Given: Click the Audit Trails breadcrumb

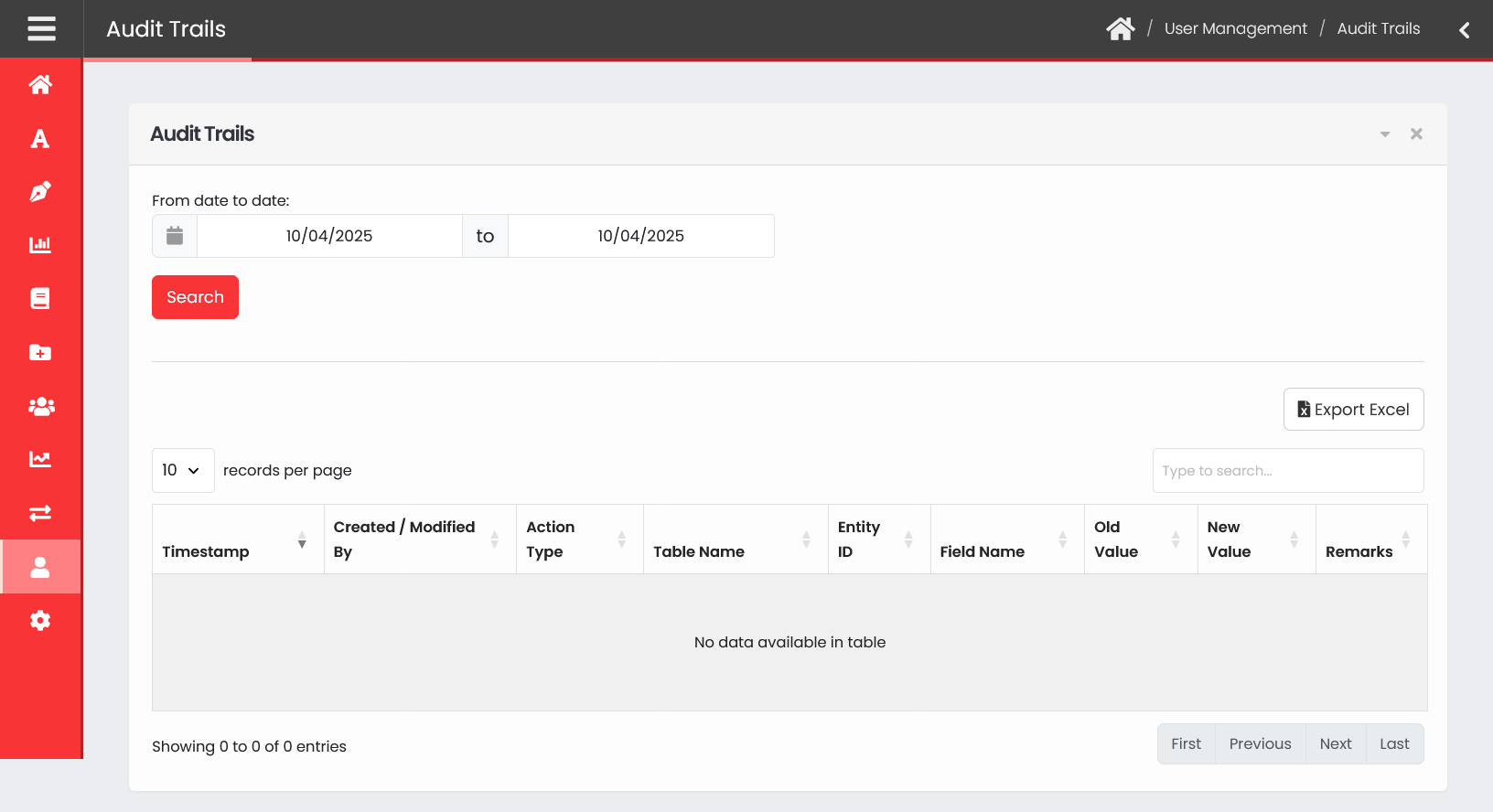Looking at the screenshot, I should pos(1378,28).
